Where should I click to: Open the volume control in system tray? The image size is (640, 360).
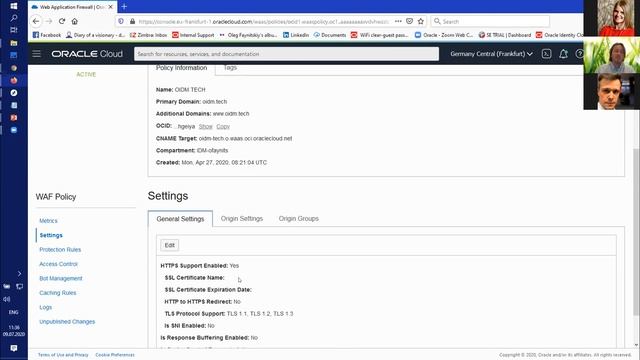(7, 299)
